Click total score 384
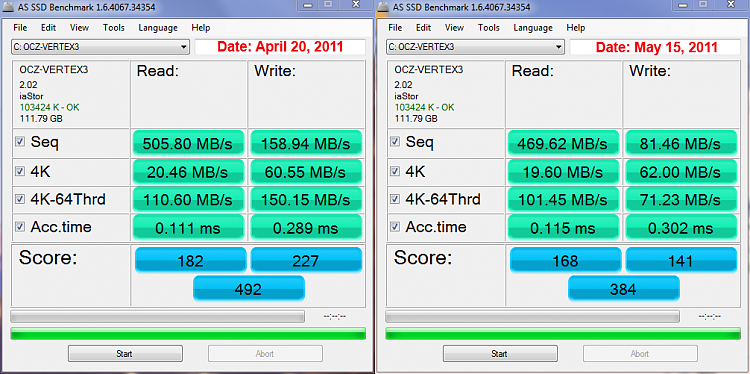 (x=623, y=288)
